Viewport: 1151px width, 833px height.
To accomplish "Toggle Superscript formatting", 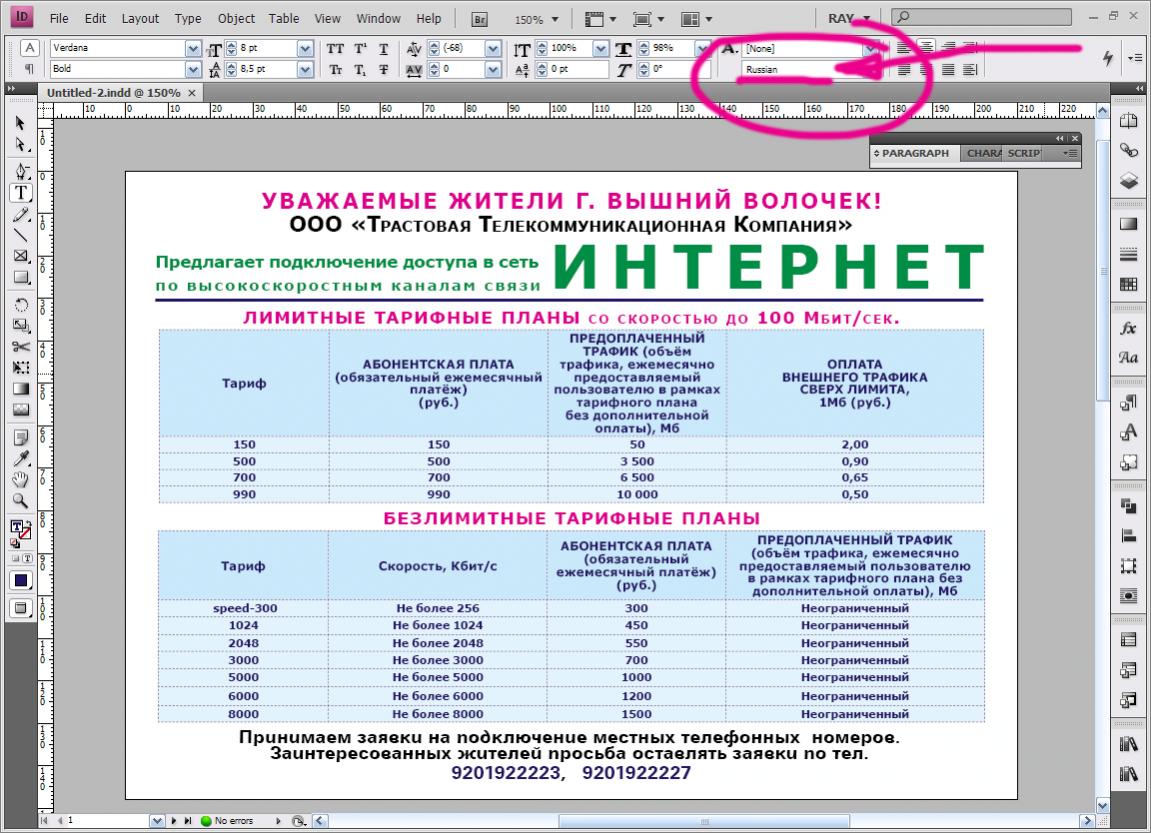I will 360,49.
